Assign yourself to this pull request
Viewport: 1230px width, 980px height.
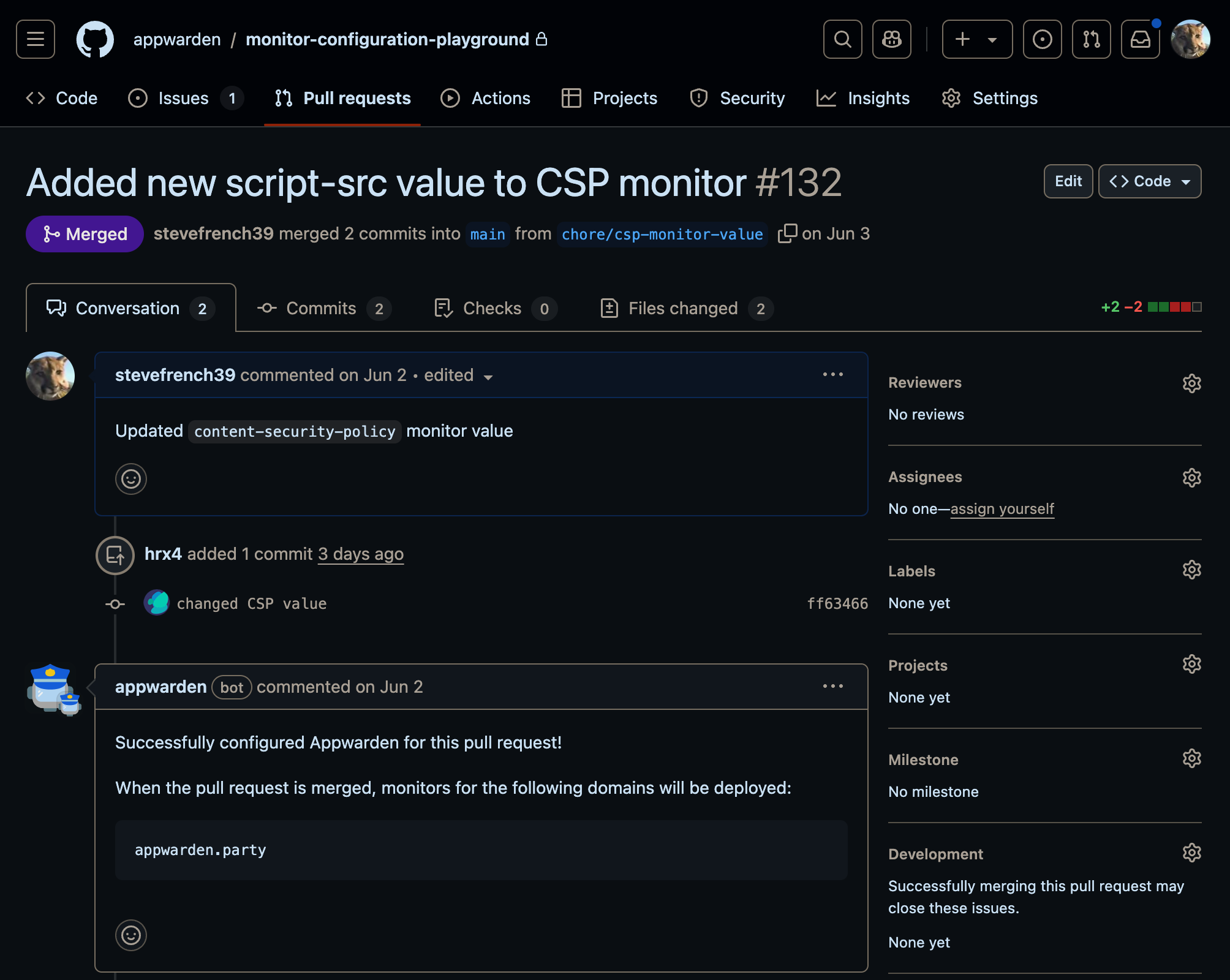click(1002, 508)
